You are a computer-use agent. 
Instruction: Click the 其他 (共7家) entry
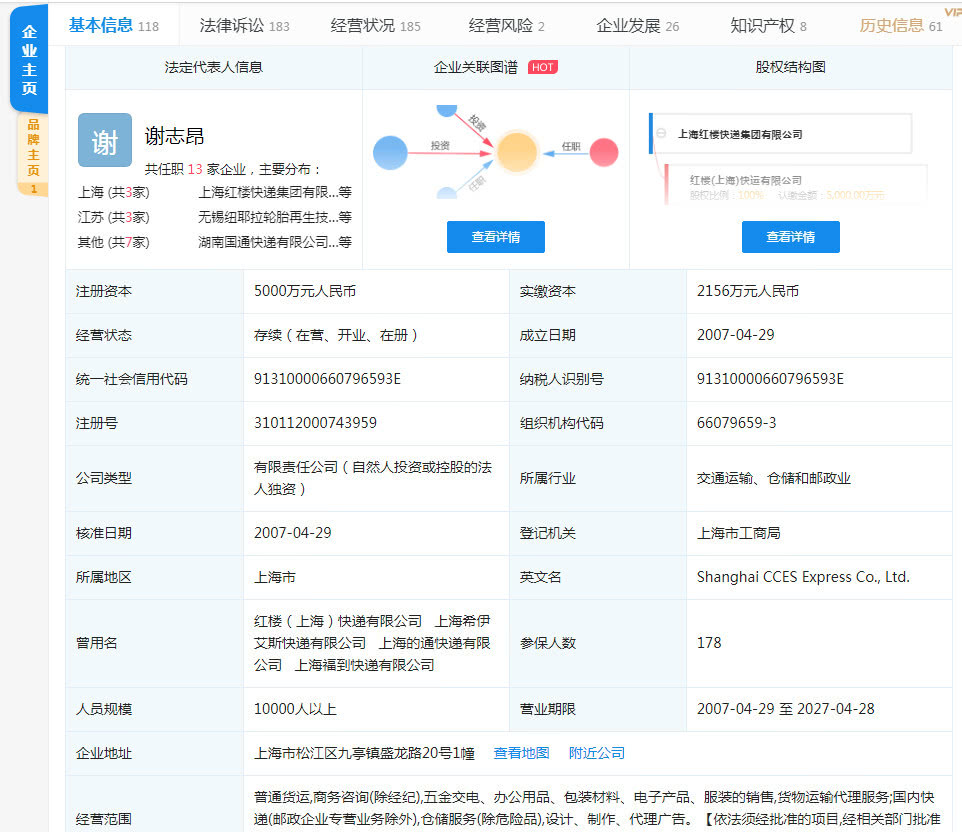click(114, 242)
